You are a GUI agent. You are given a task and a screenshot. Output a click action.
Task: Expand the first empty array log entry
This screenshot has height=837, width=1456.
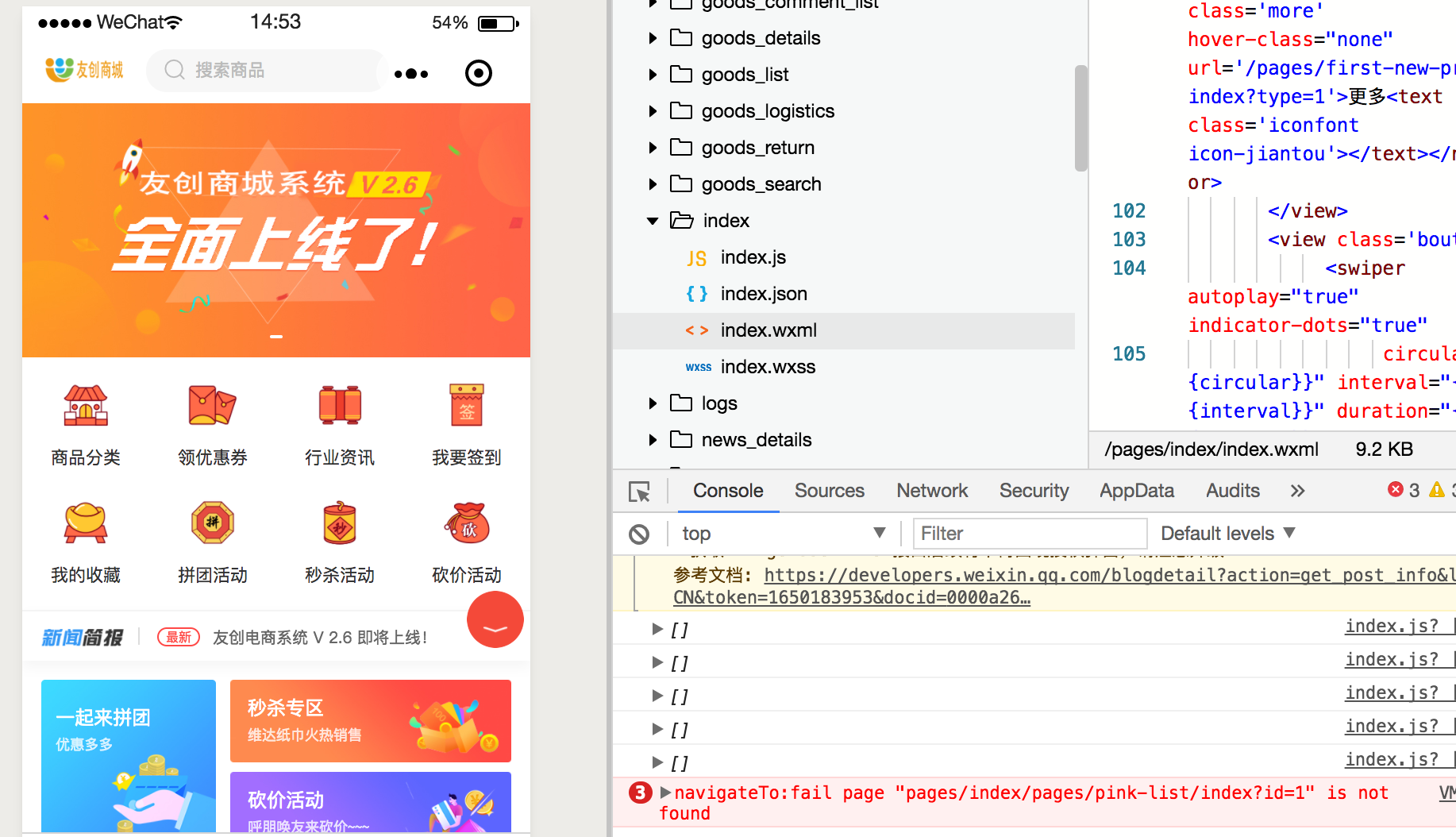tap(657, 629)
